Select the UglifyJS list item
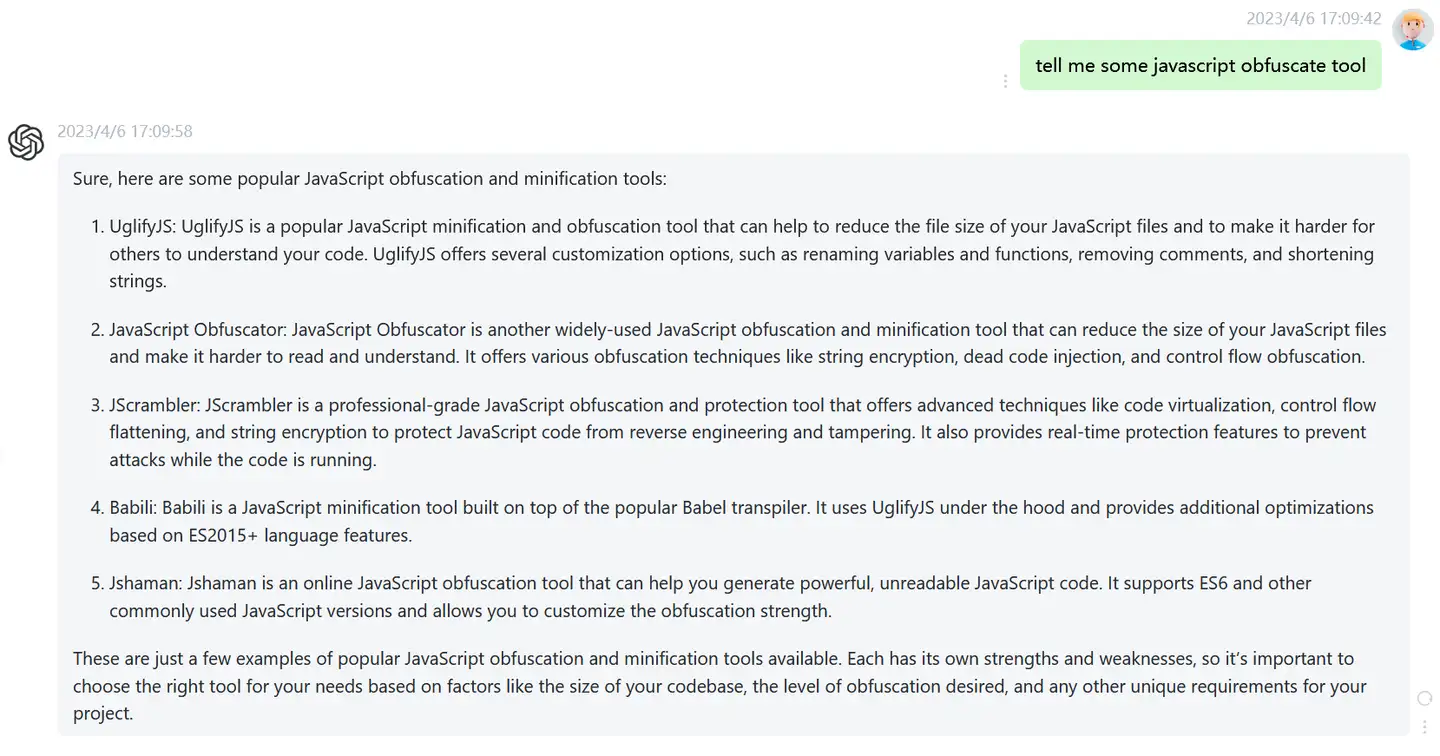This screenshot has height=756, width=1440. click(x=742, y=254)
